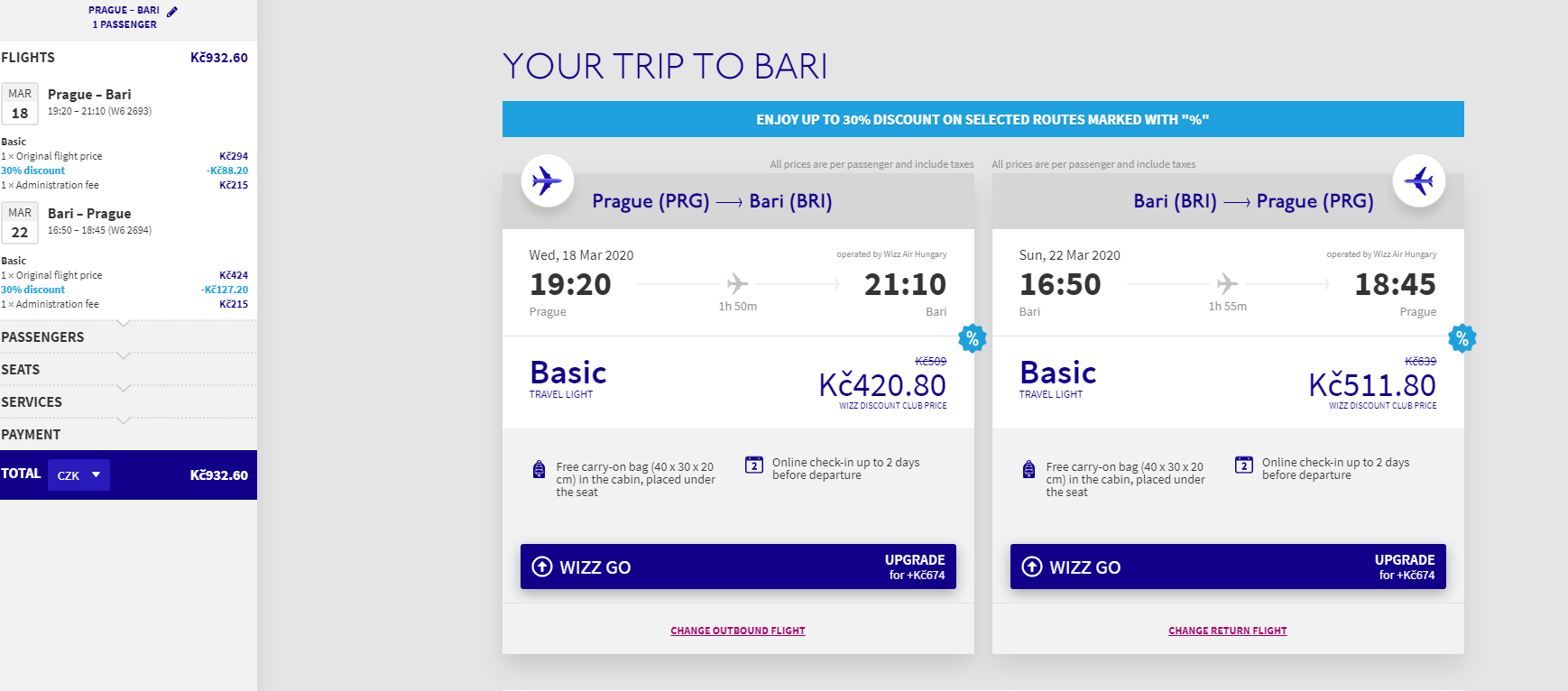Open the Payment section in sidebar
Image resolution: width=1568 pixels, height=691 pixels.
point(128,435)
